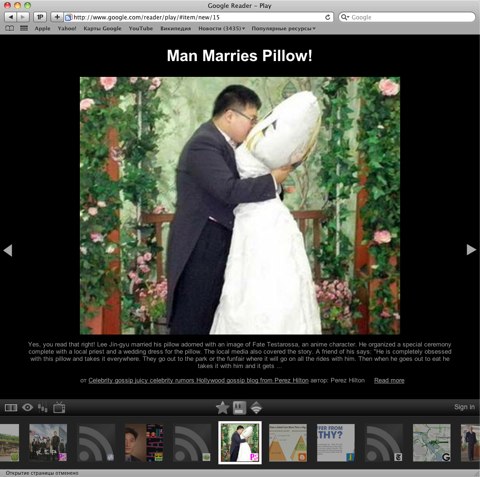
Task: Go to next item arrow
Action: (x=471, y=250)
